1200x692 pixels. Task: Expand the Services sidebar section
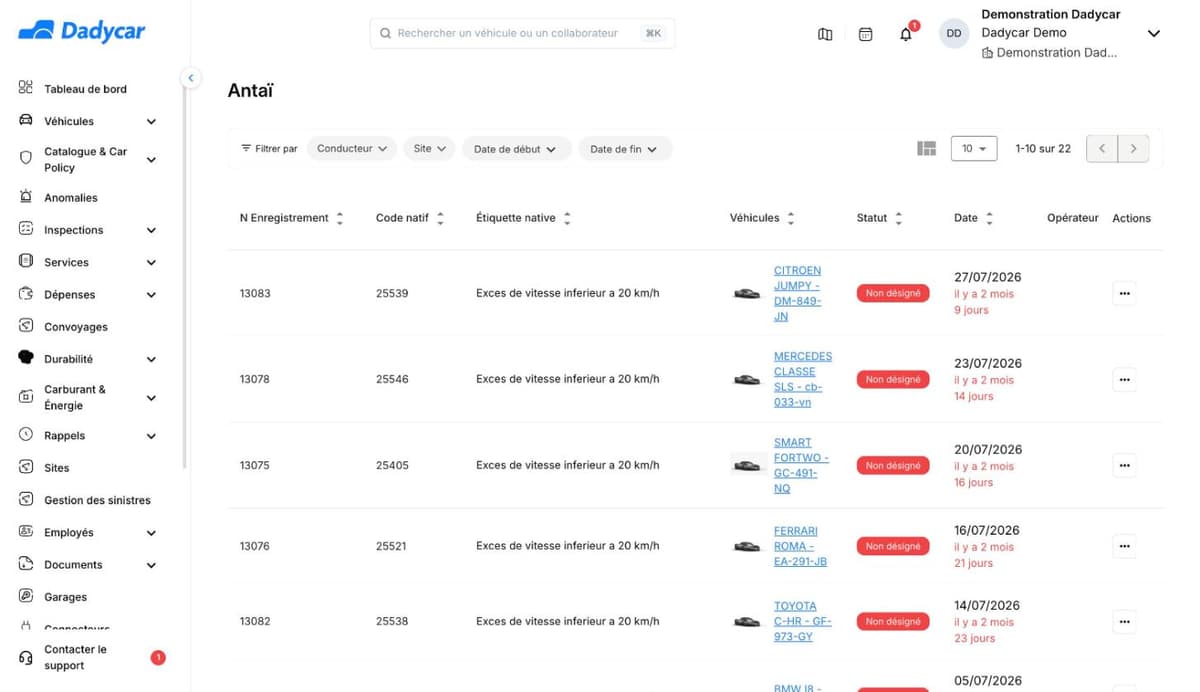click(x=151, y=262)
